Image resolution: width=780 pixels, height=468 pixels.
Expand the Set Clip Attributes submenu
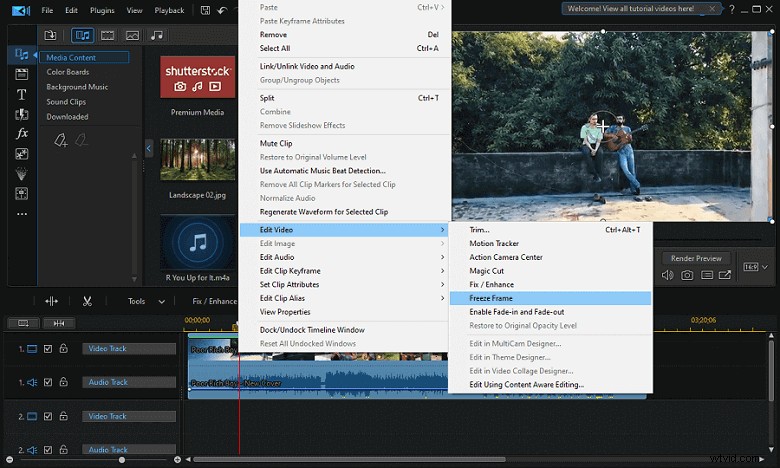[344, 284]
